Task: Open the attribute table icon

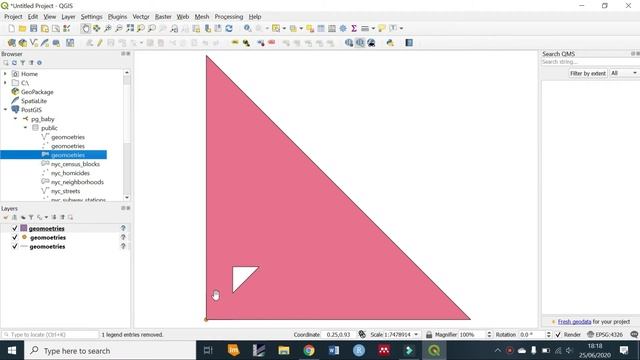Action: (x=321, y=28)
